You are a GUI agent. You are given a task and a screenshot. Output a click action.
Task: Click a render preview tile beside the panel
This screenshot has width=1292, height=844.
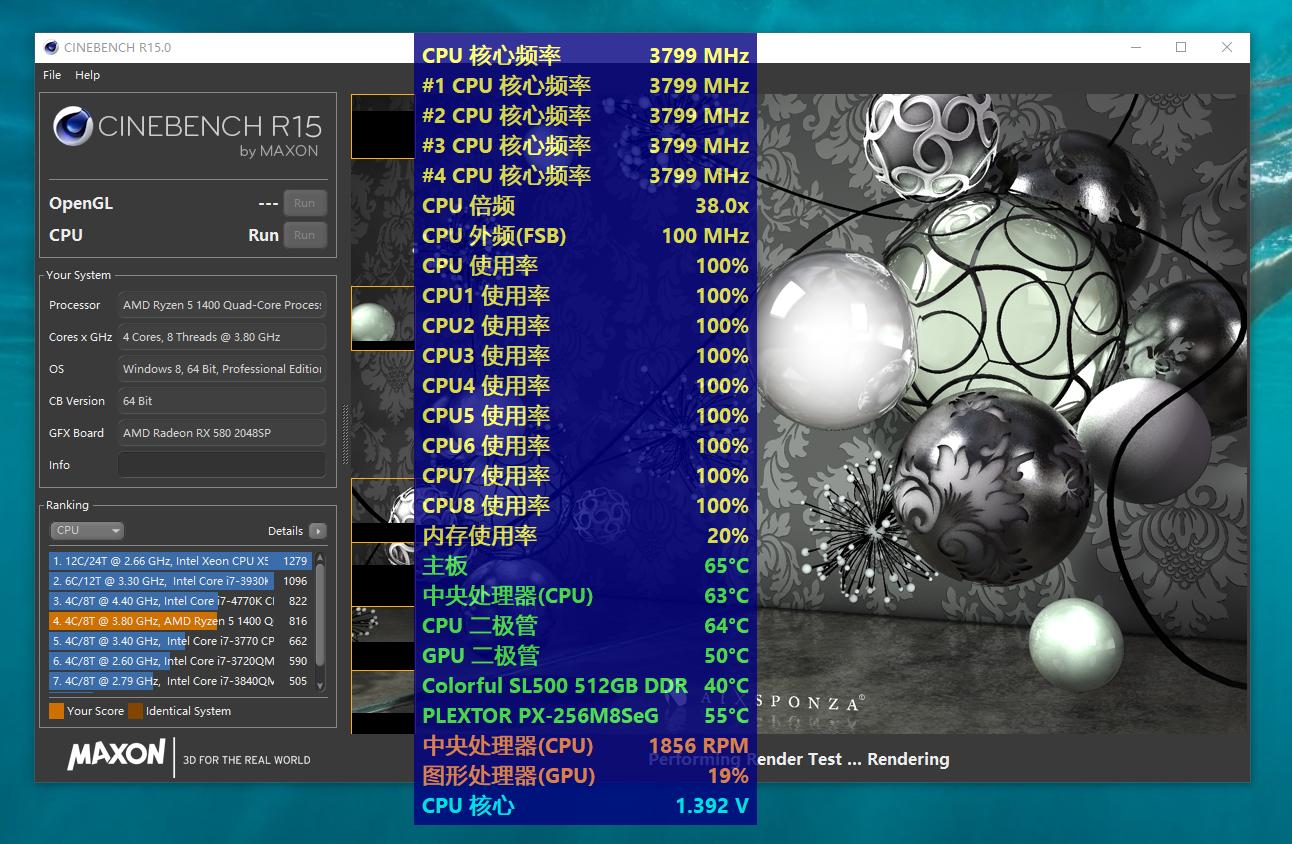point(383,127)
